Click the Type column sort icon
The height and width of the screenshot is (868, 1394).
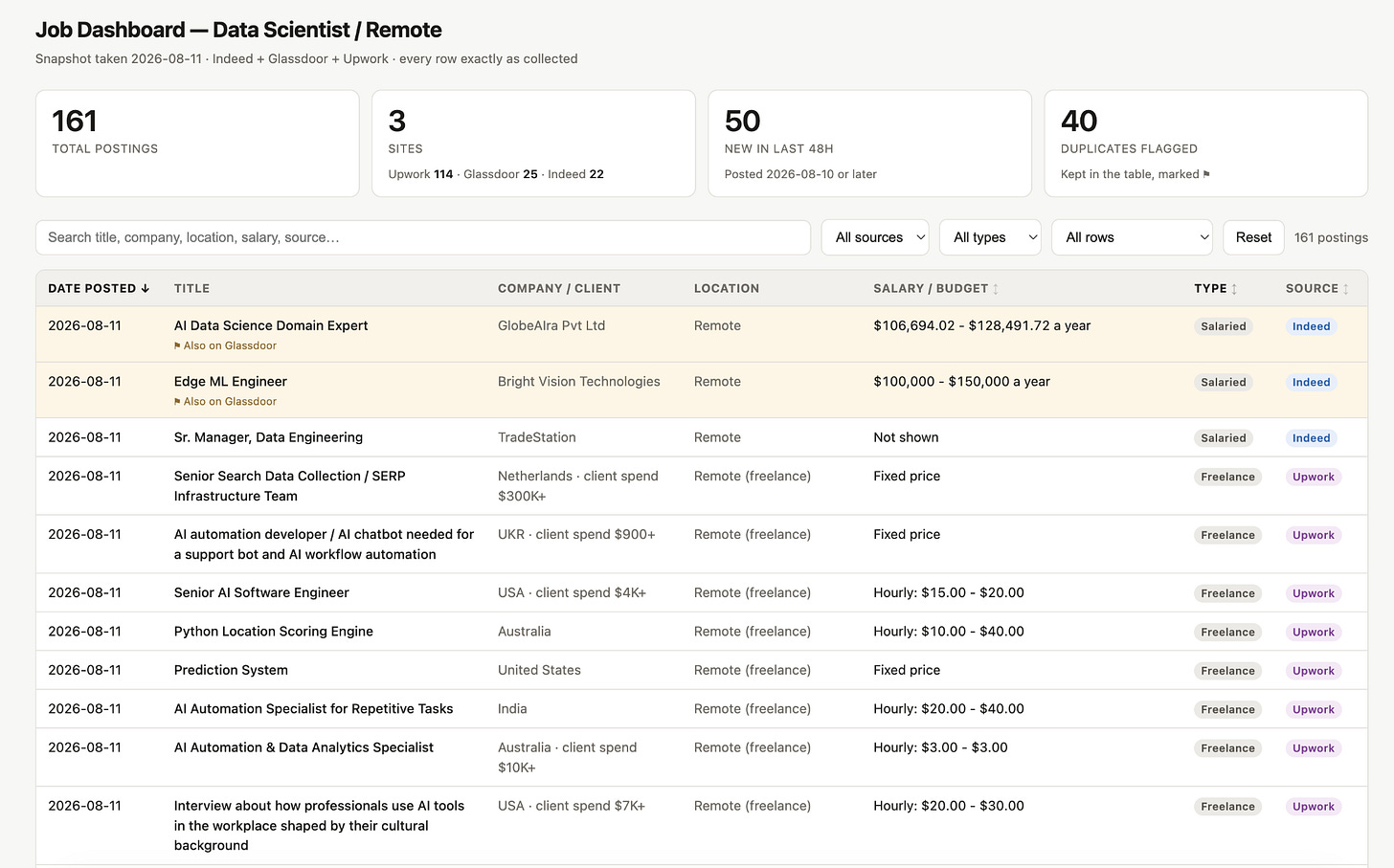point(1234,289)
